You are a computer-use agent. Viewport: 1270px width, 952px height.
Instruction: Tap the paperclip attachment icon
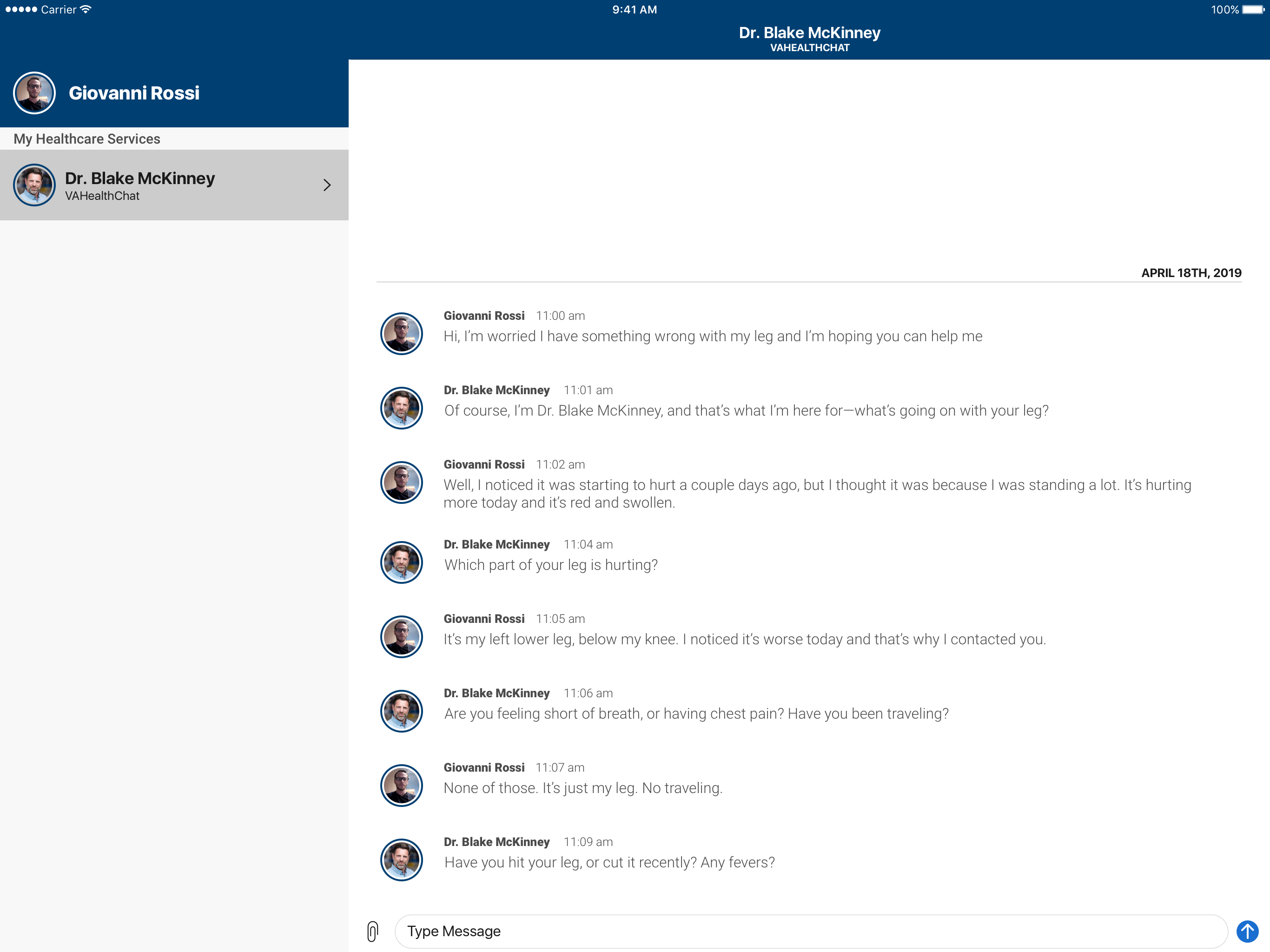click(373, 931)
